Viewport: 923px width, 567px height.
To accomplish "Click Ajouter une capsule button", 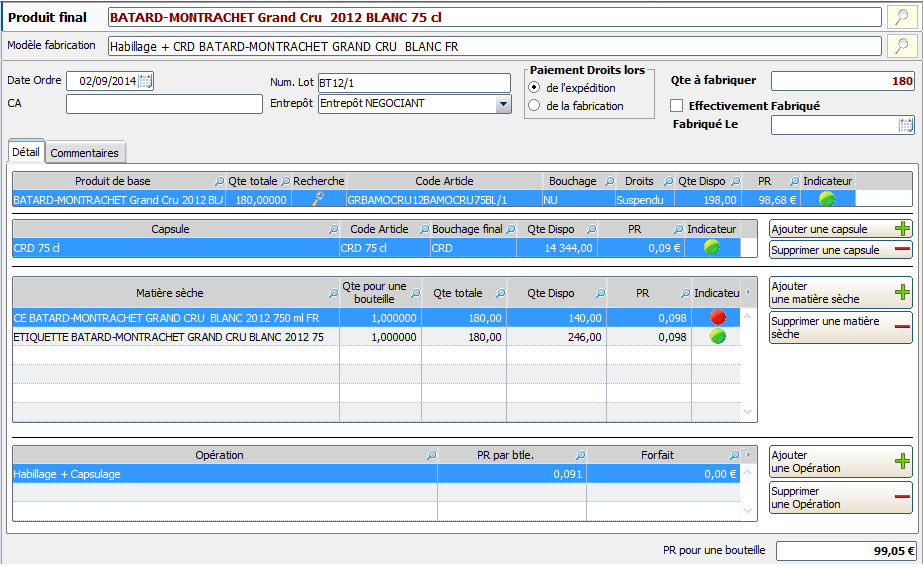I will (841, 229).
